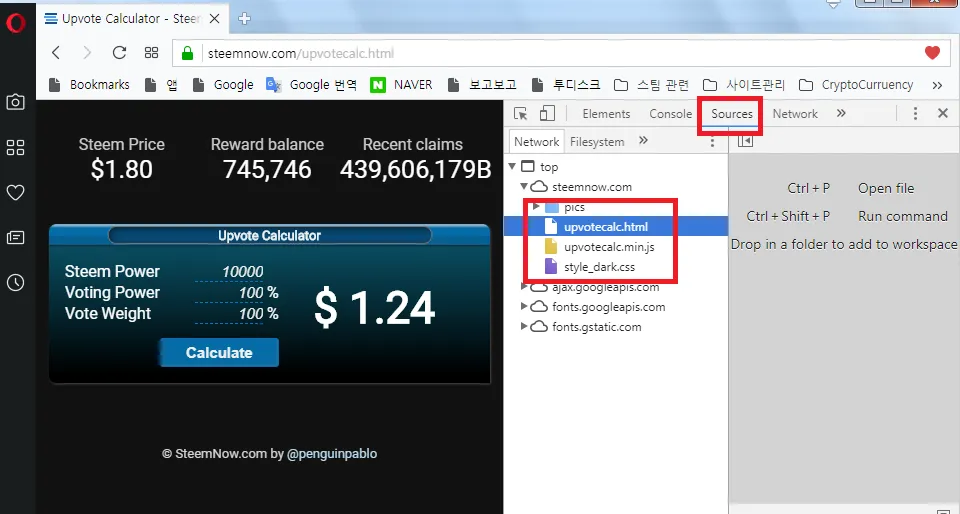
Task: Edit Steem Power value field
Action: (230, 272)
